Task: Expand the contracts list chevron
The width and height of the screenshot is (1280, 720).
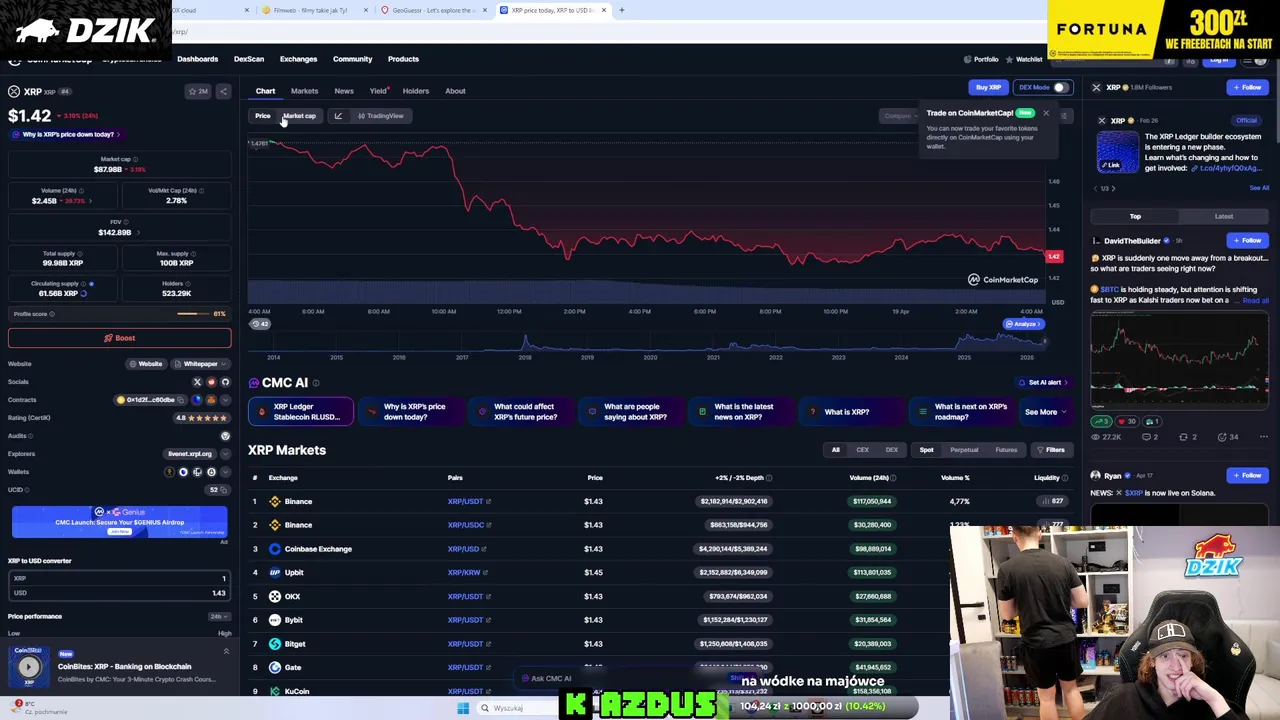Action: (x=225, y=400)
